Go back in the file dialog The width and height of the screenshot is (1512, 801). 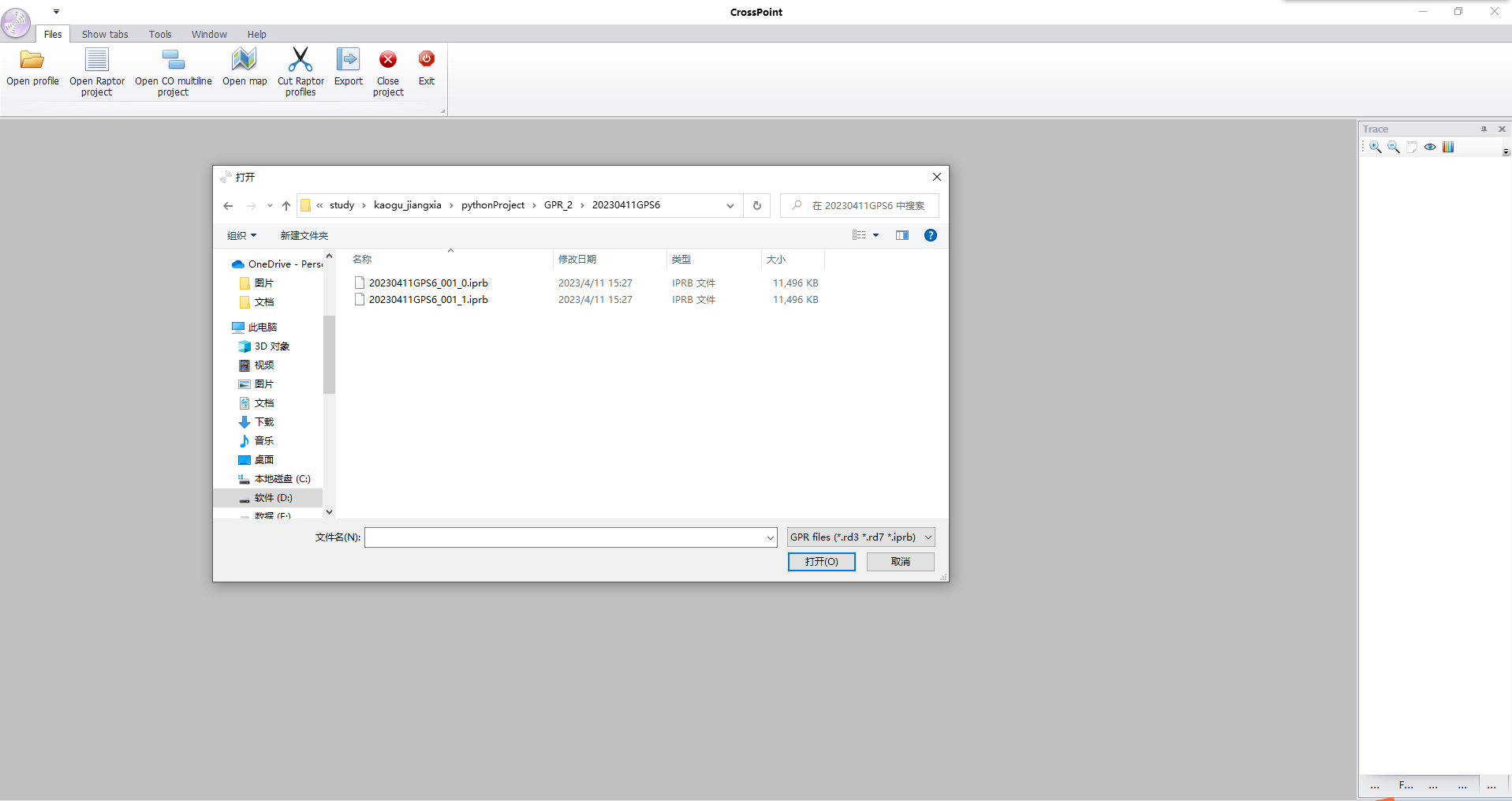(228, 206)
